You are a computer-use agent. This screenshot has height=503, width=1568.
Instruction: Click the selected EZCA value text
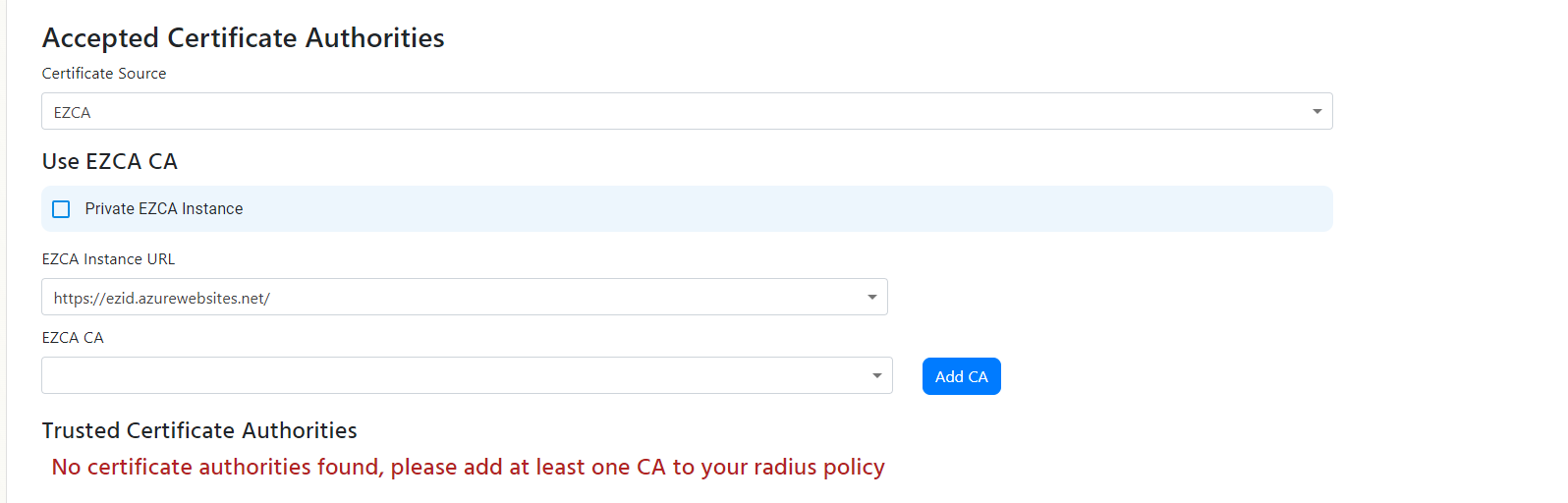coord(73,113)
